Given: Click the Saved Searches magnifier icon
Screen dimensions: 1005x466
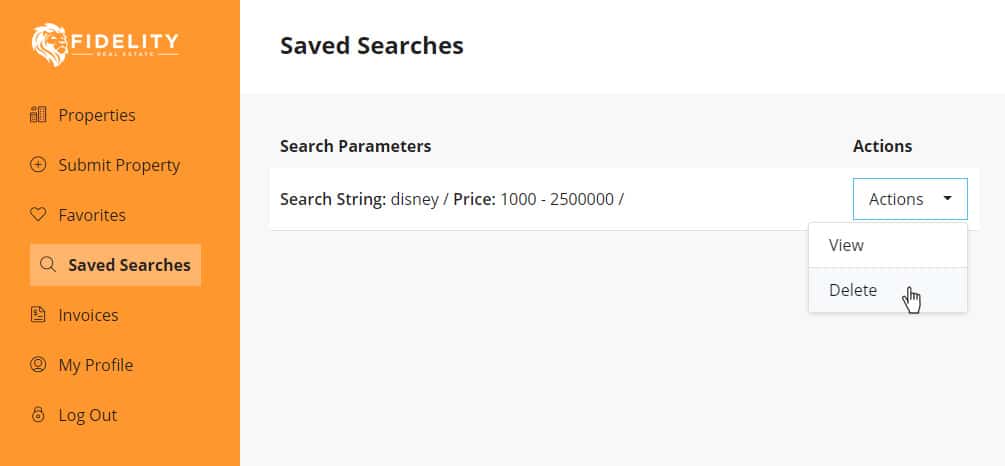Looking at the screenshot, I should (47, 265).
